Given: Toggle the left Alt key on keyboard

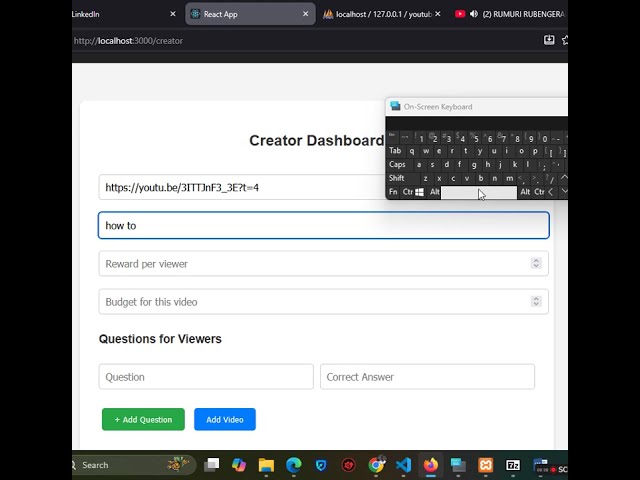Looking at the screenshot, I should pos(434,192).
